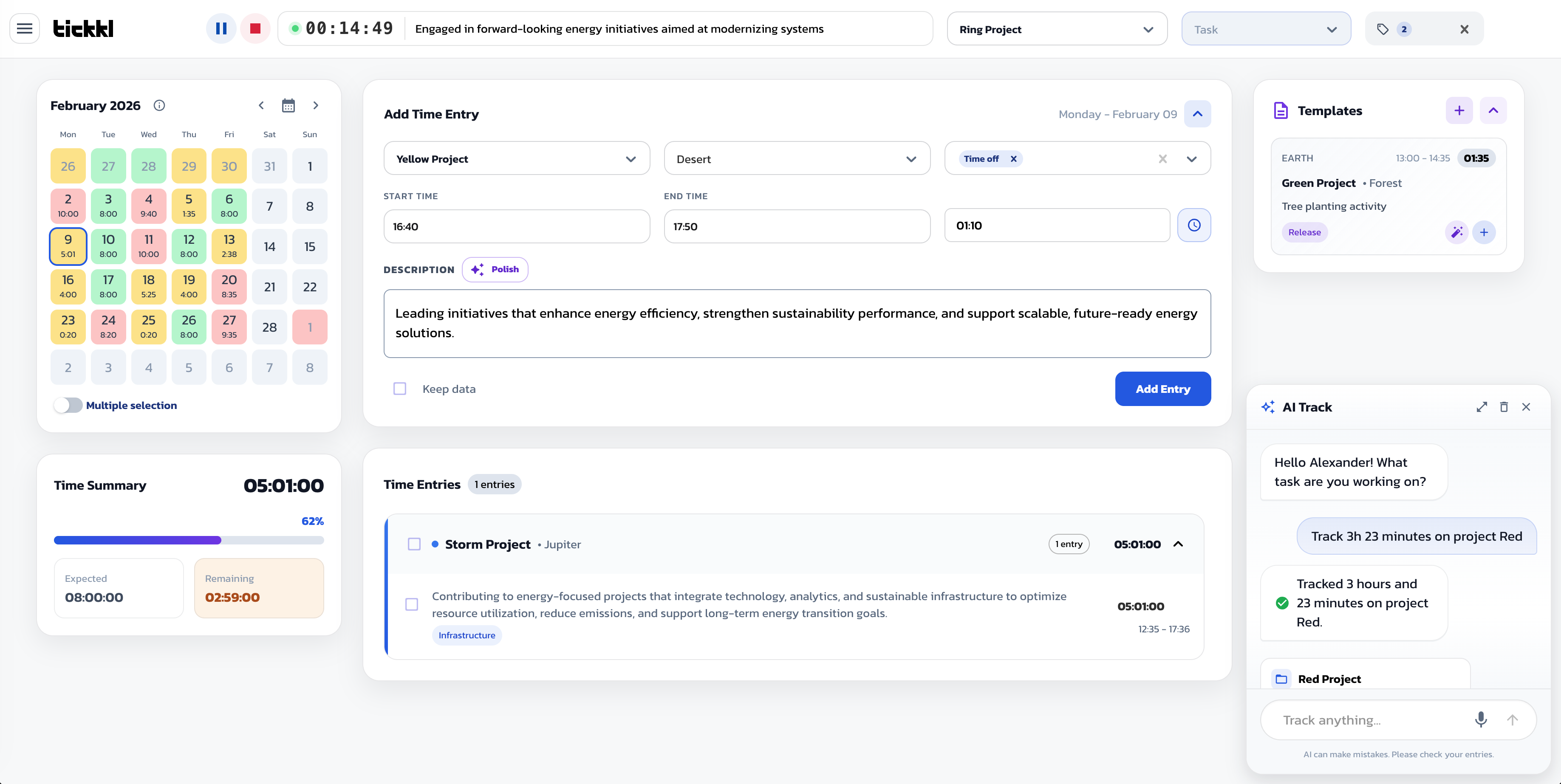
Task: Click the Remaining 02:59:00 card
Action: [x=259, y=588]
